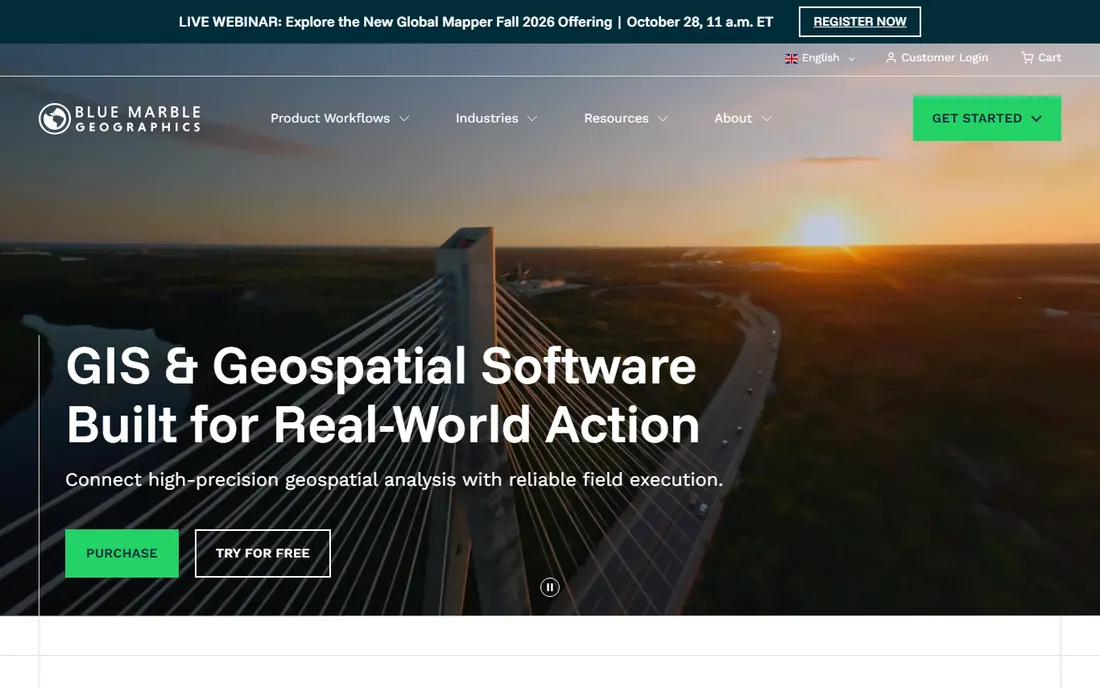Click the UK flag language icon
The image size is (1100, 688).
791,58
